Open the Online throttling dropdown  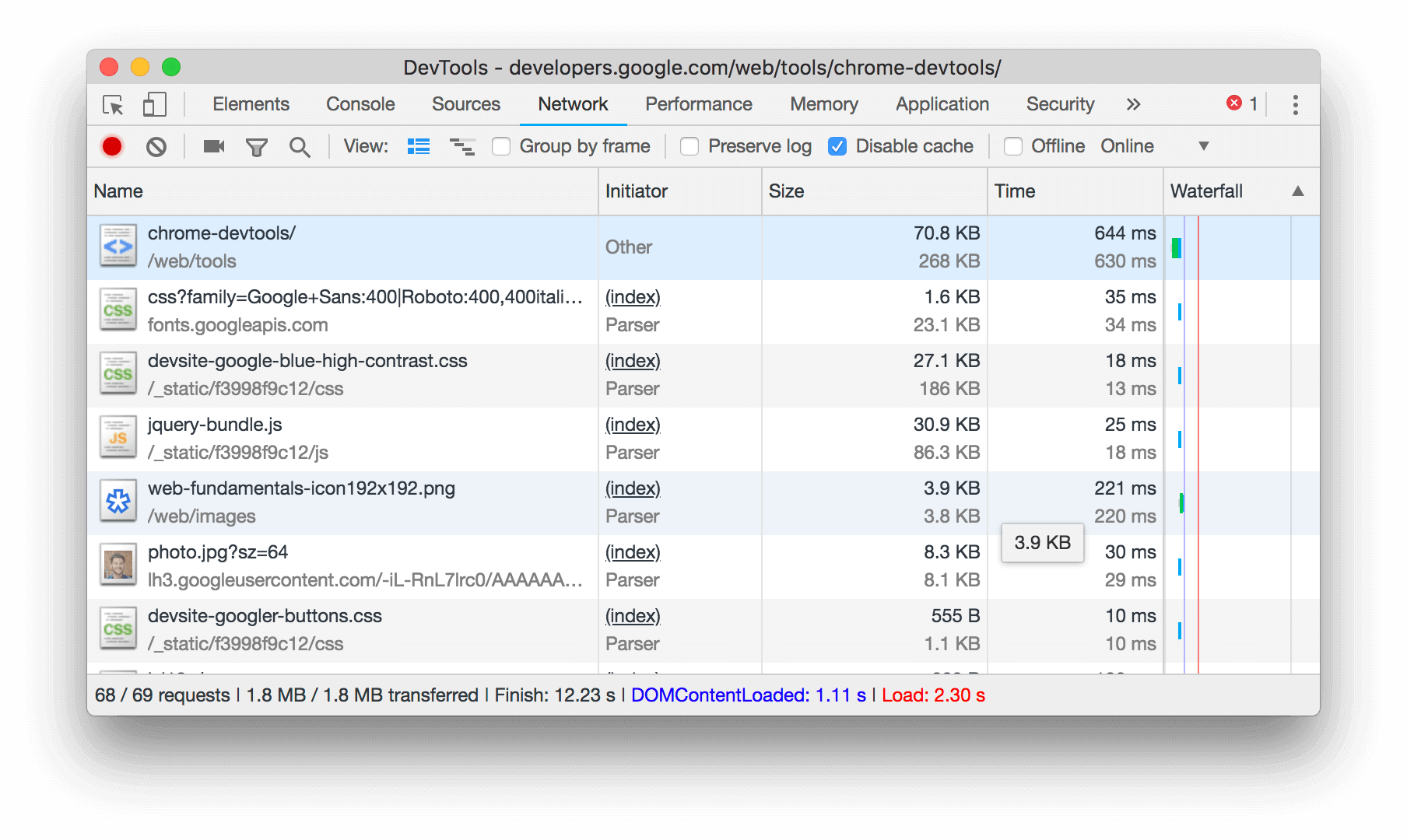1155,146
